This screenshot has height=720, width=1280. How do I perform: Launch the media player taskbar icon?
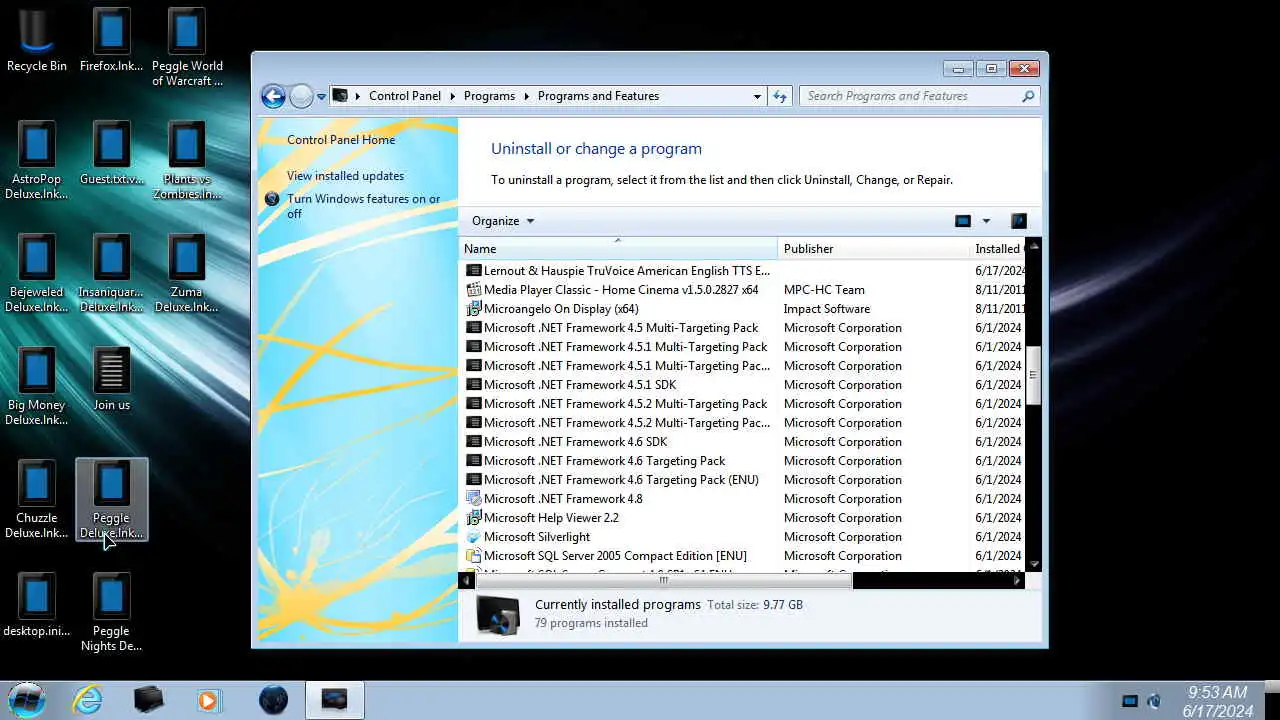point(209,699)
